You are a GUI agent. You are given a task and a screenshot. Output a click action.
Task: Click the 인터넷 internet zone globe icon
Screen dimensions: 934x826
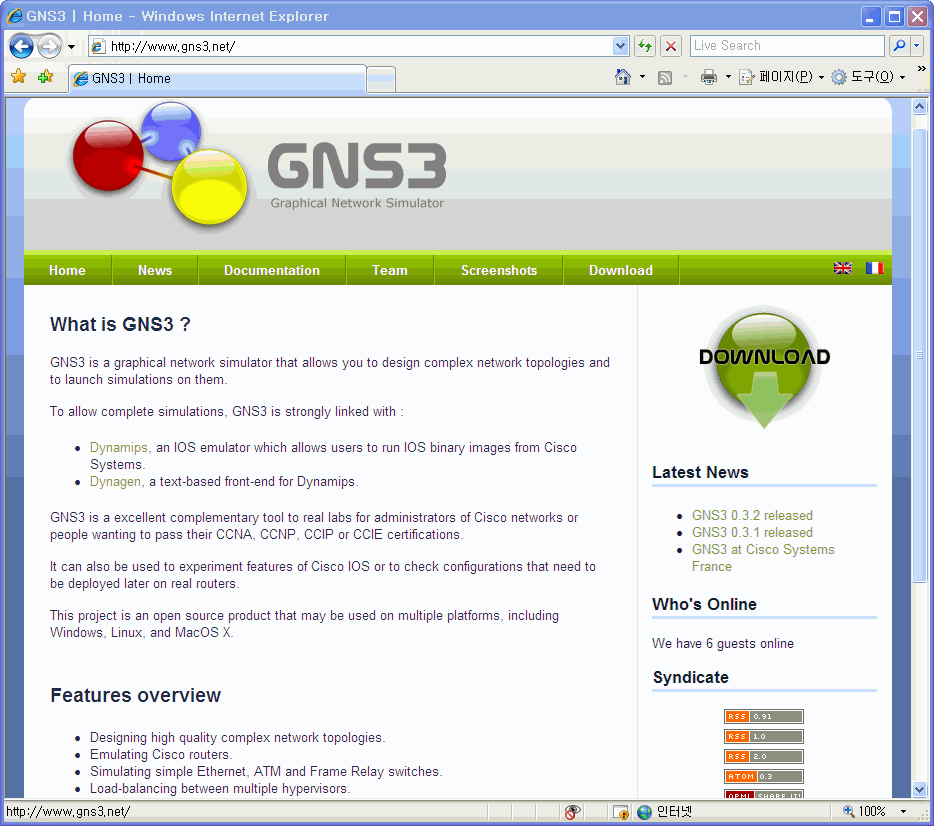coord(645,812)
